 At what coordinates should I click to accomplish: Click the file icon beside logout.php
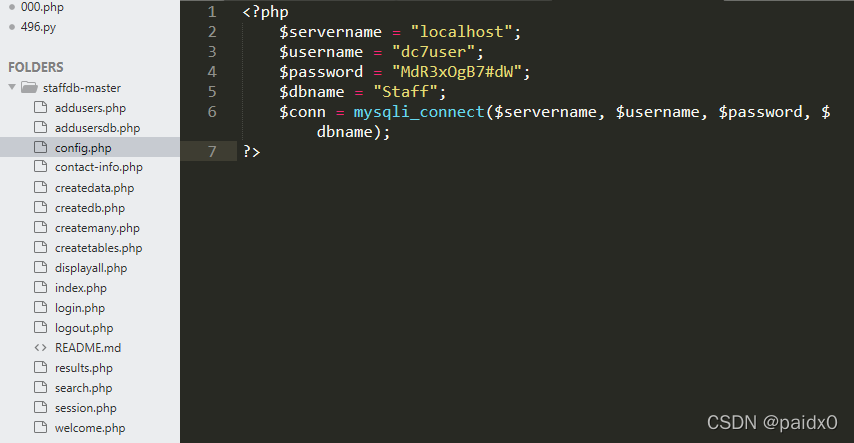click(40, 327)
